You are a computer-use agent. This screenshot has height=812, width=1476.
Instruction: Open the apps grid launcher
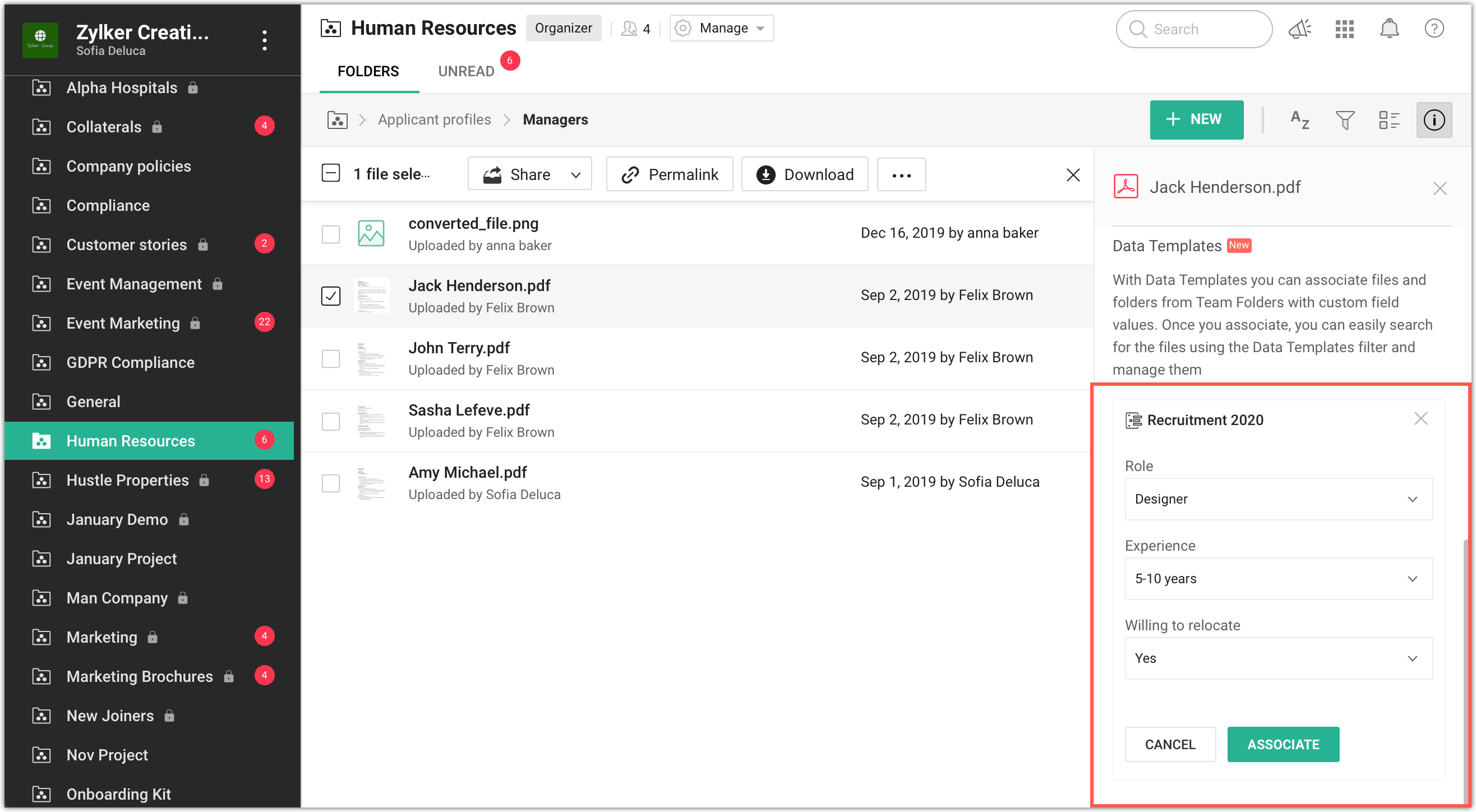(1344, 29)
